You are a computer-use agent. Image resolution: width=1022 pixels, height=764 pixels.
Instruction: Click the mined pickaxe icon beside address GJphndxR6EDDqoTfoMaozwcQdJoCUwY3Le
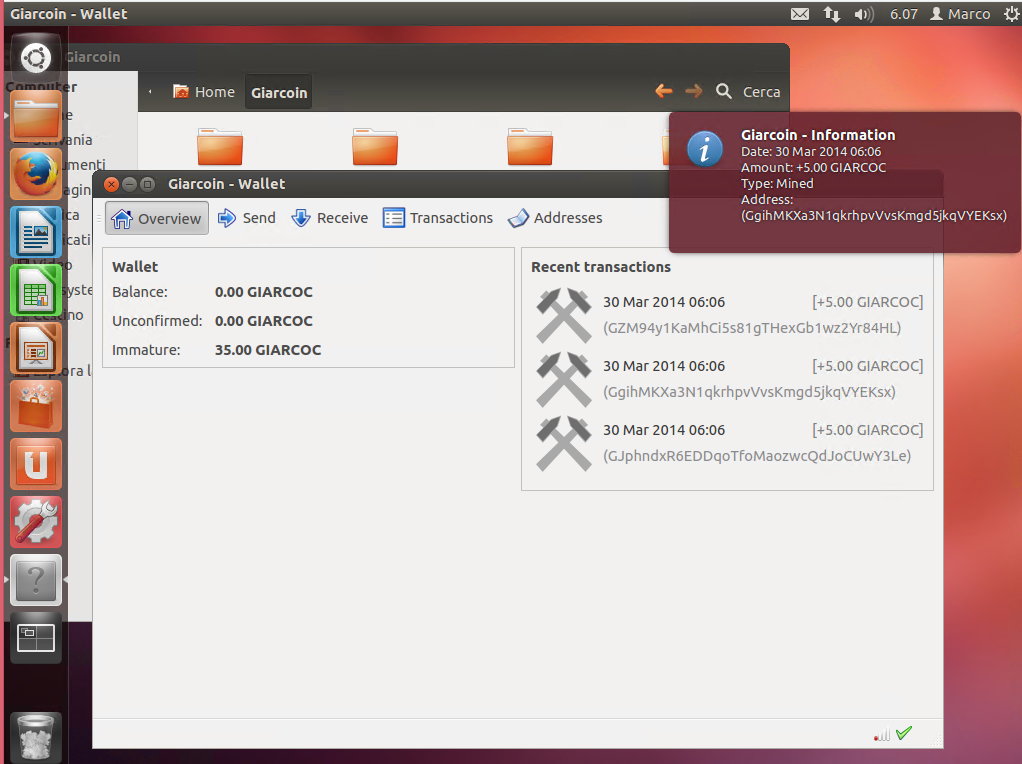[x=564, y=443]
